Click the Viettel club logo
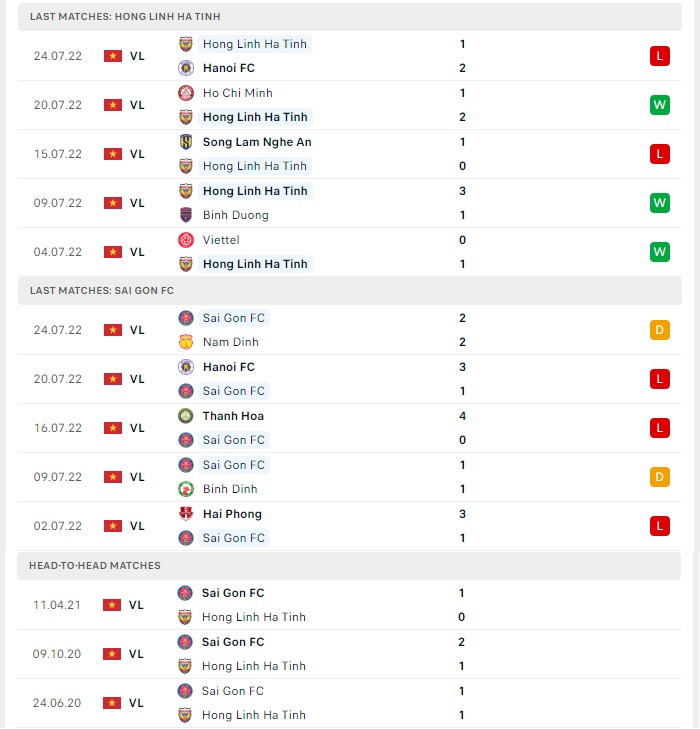 point(186,240)
